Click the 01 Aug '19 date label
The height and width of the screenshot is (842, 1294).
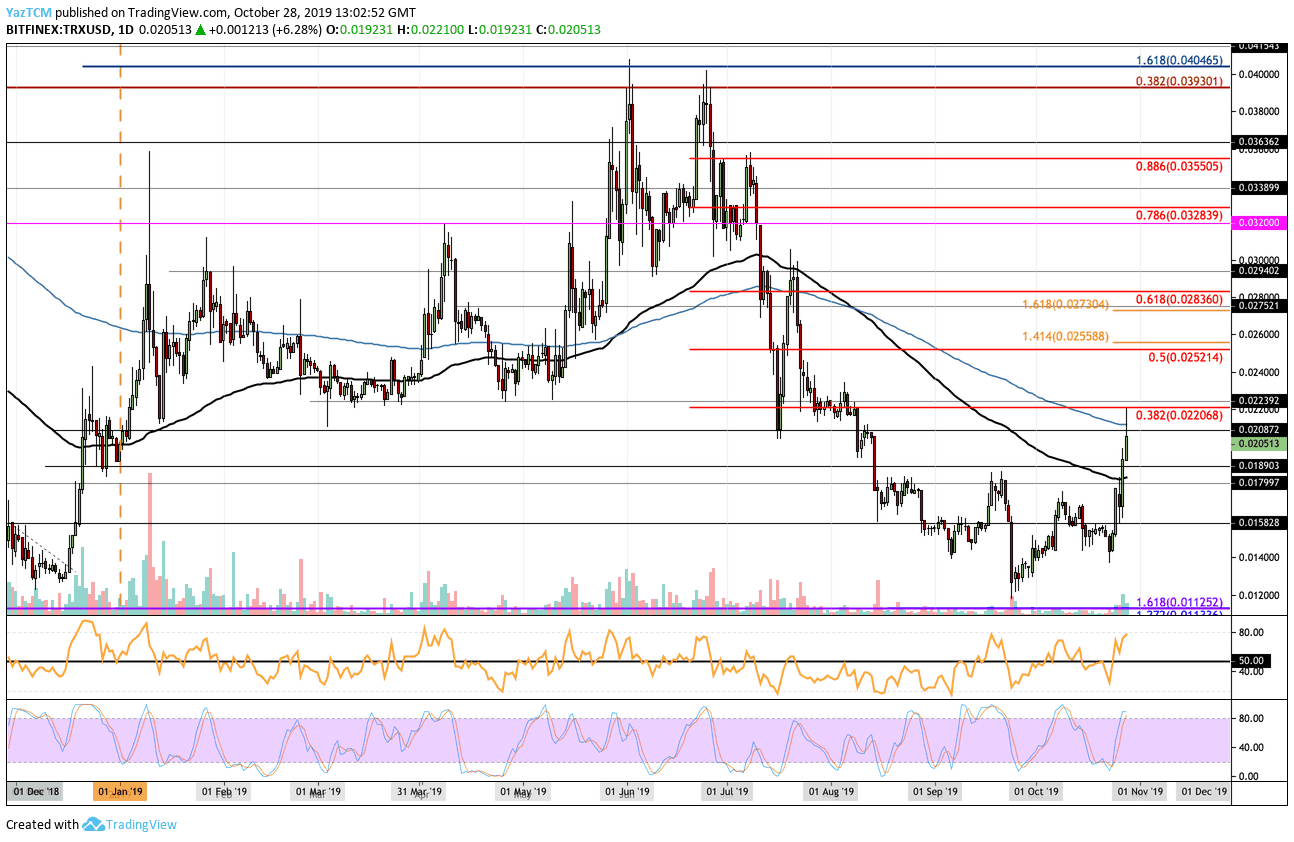(x=831, y=791)
